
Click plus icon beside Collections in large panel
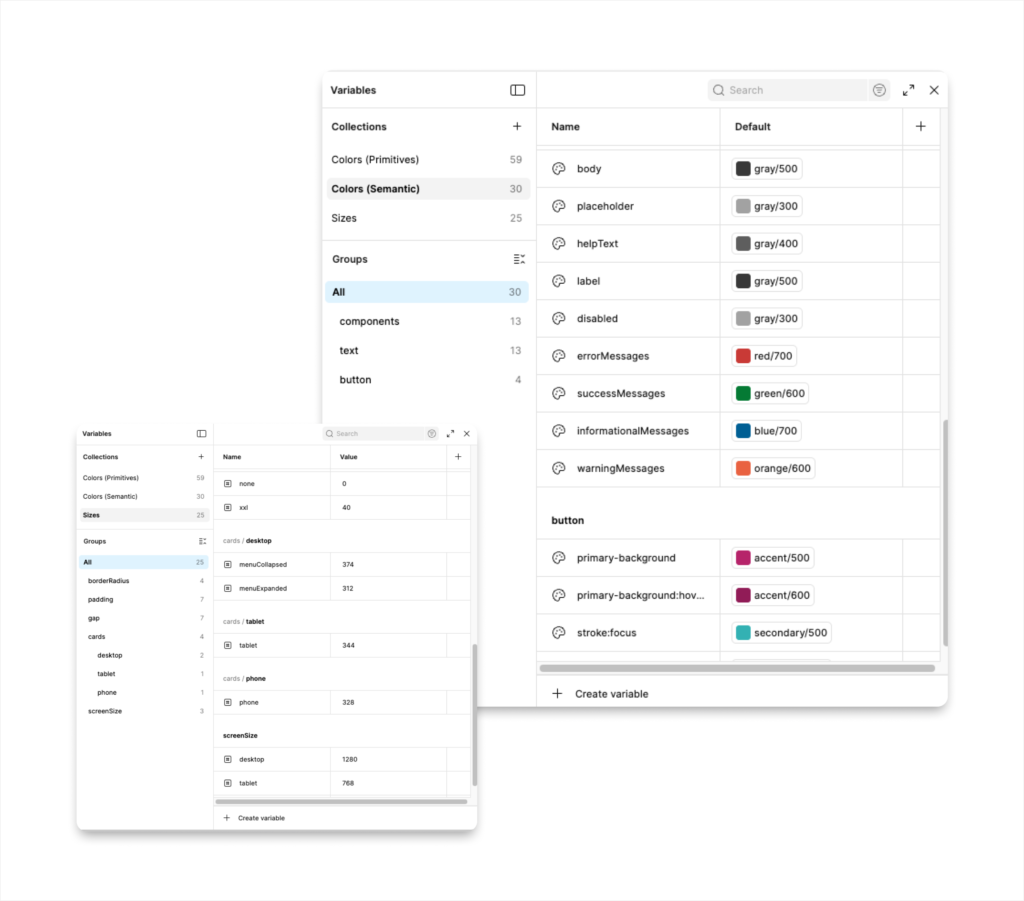pyautogui.click(x=517, y=127)
